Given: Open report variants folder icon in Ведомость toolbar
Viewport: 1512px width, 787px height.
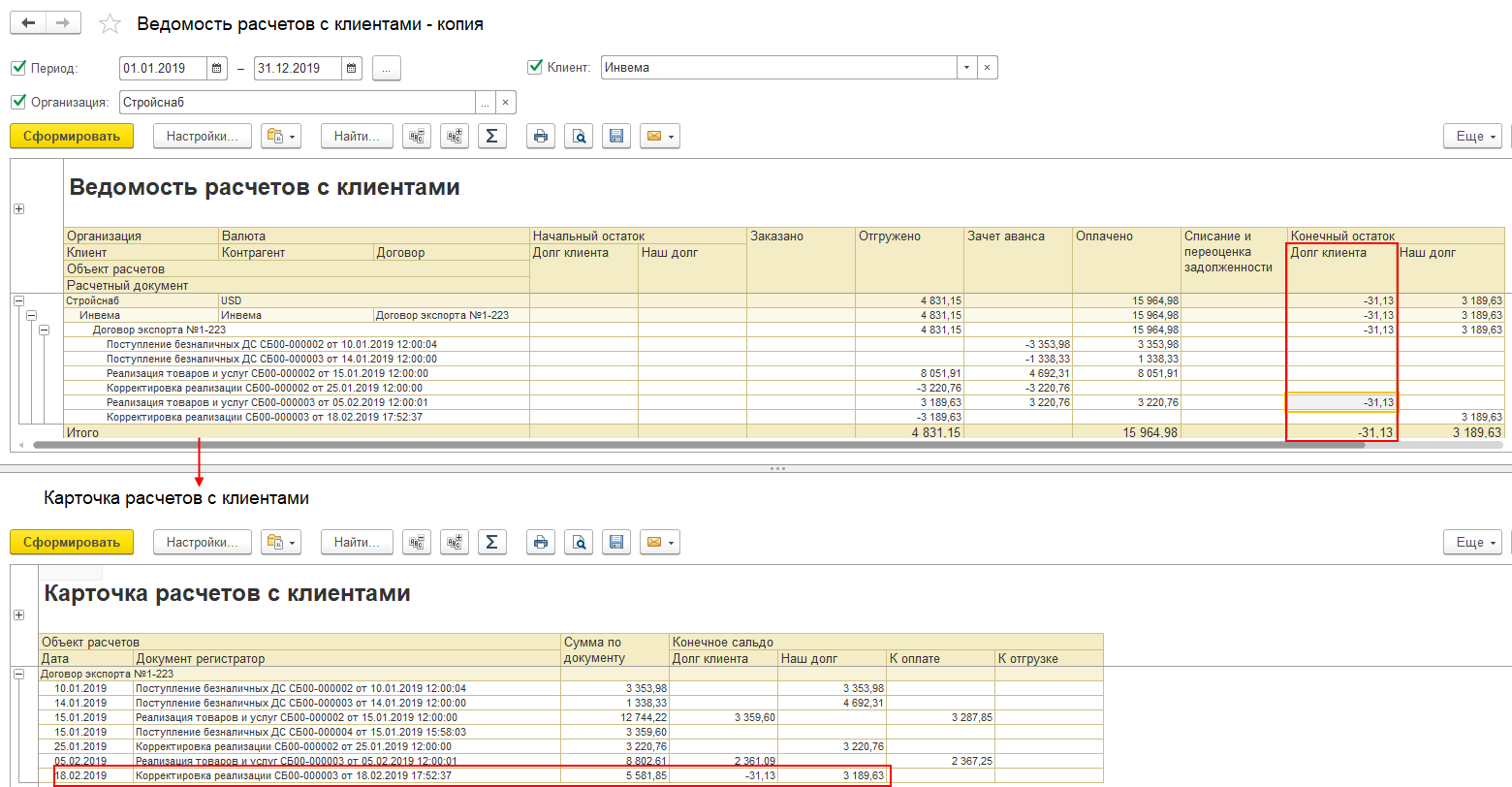Looking at the screenshot, I should 282,137.
